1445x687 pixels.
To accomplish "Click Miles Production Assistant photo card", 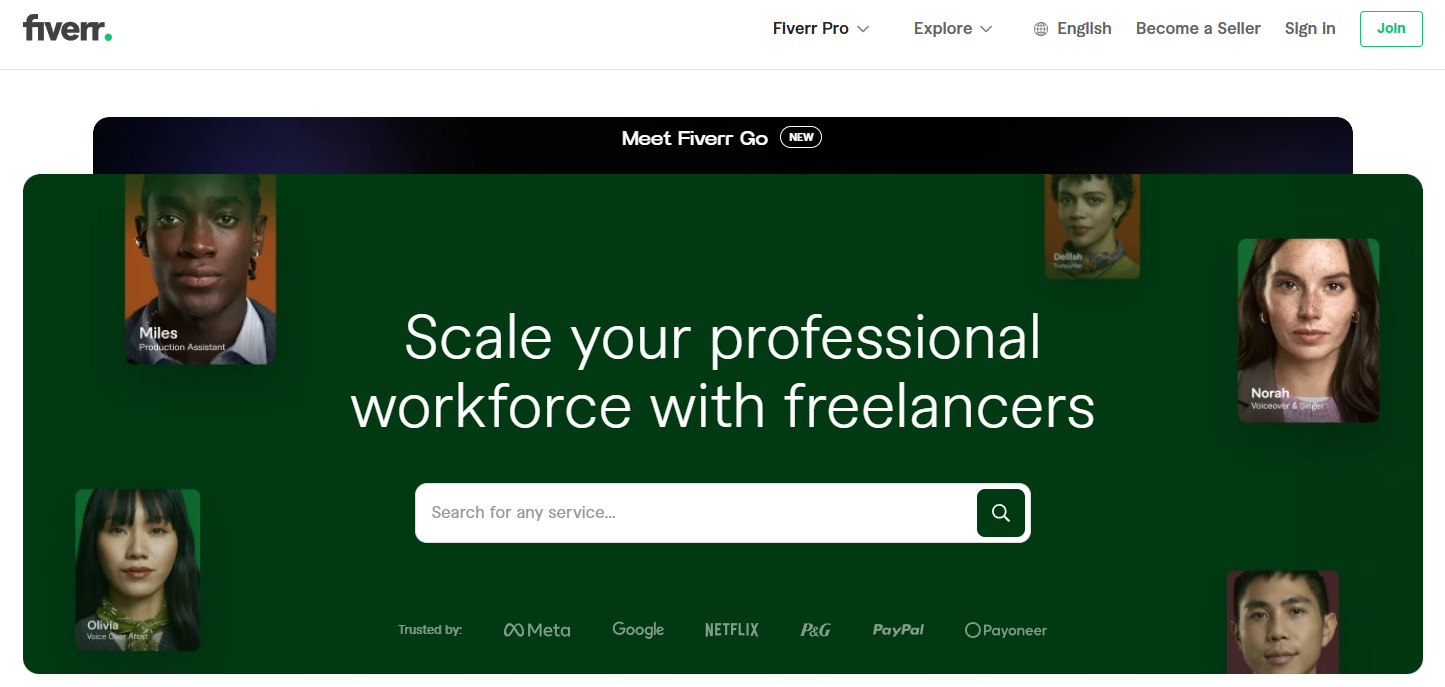I will pos(201,269).
